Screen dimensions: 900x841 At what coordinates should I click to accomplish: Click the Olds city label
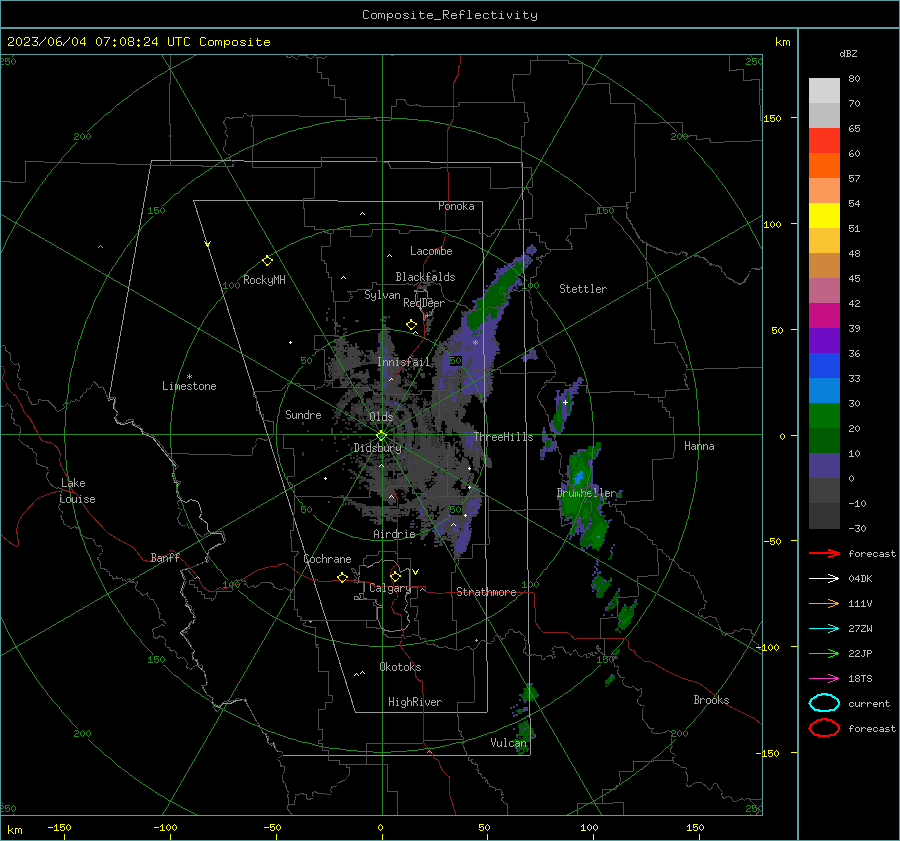click(x=382, y=417)
